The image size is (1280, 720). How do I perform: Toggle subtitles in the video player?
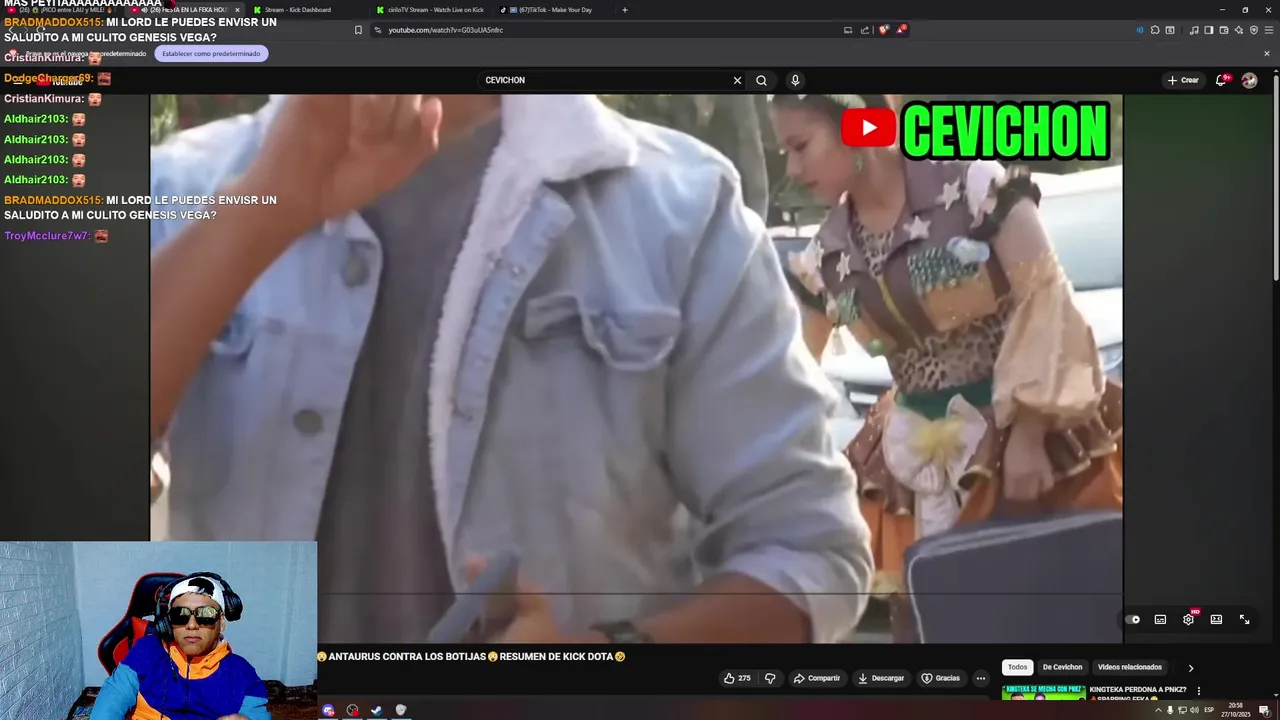point(1160,619)
